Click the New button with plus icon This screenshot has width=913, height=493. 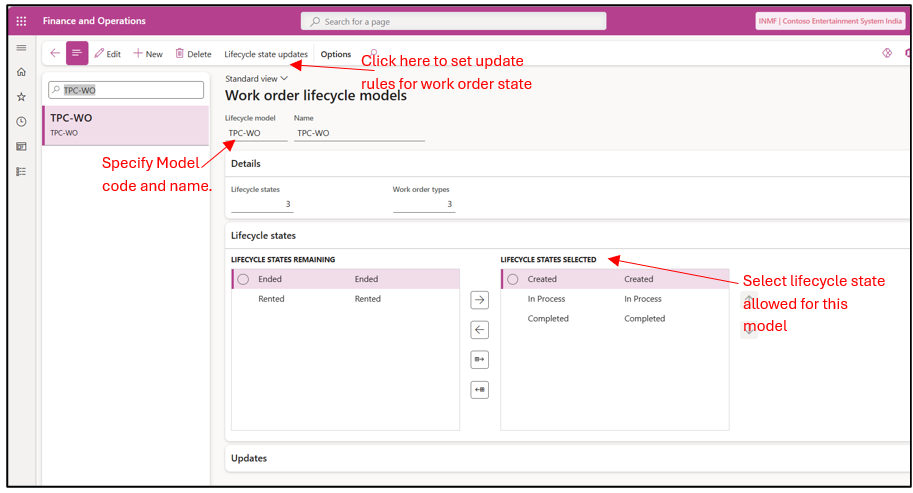148,54
